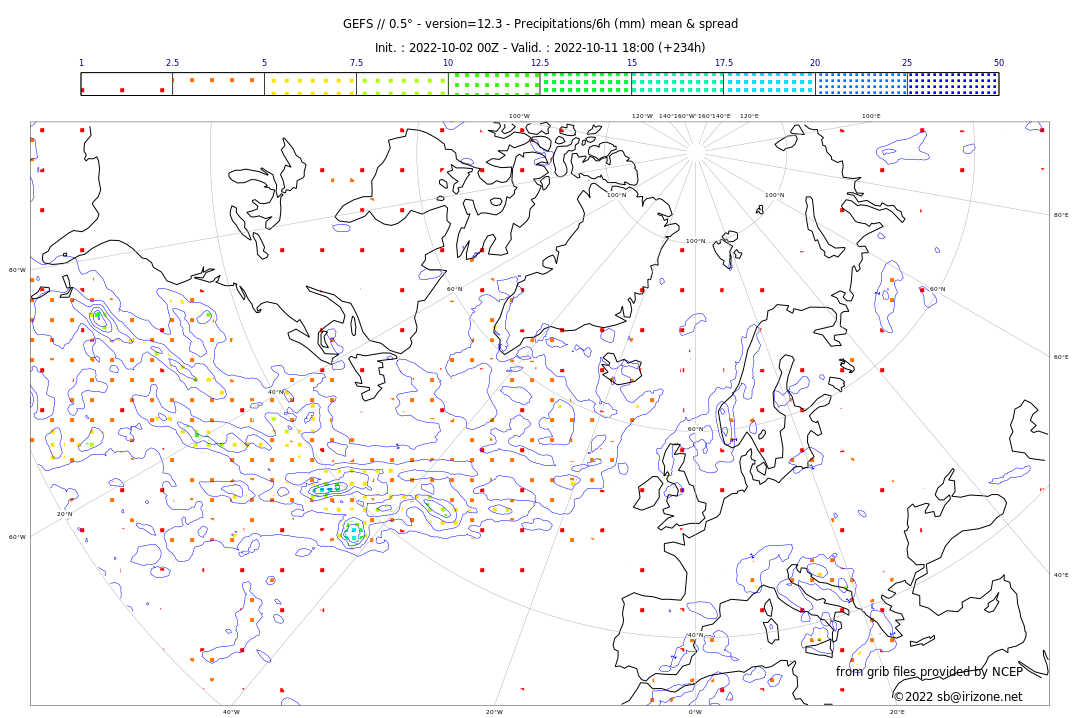Click the legend value 50
The image size is (1080, 718).
pos(999,63)
